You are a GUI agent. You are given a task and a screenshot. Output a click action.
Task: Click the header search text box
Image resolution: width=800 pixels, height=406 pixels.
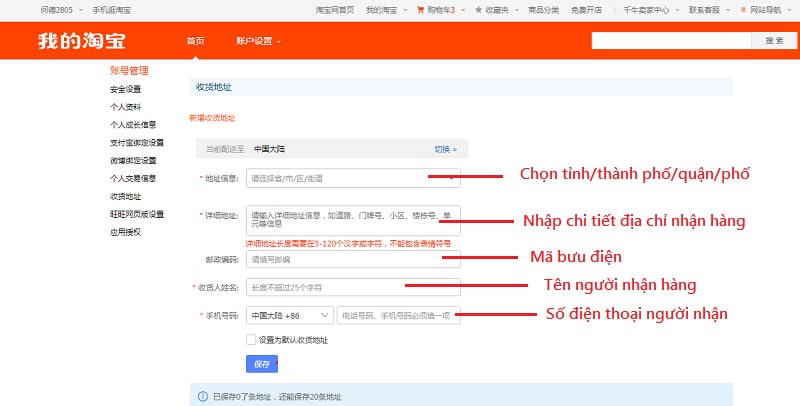[x=671, y=41]
